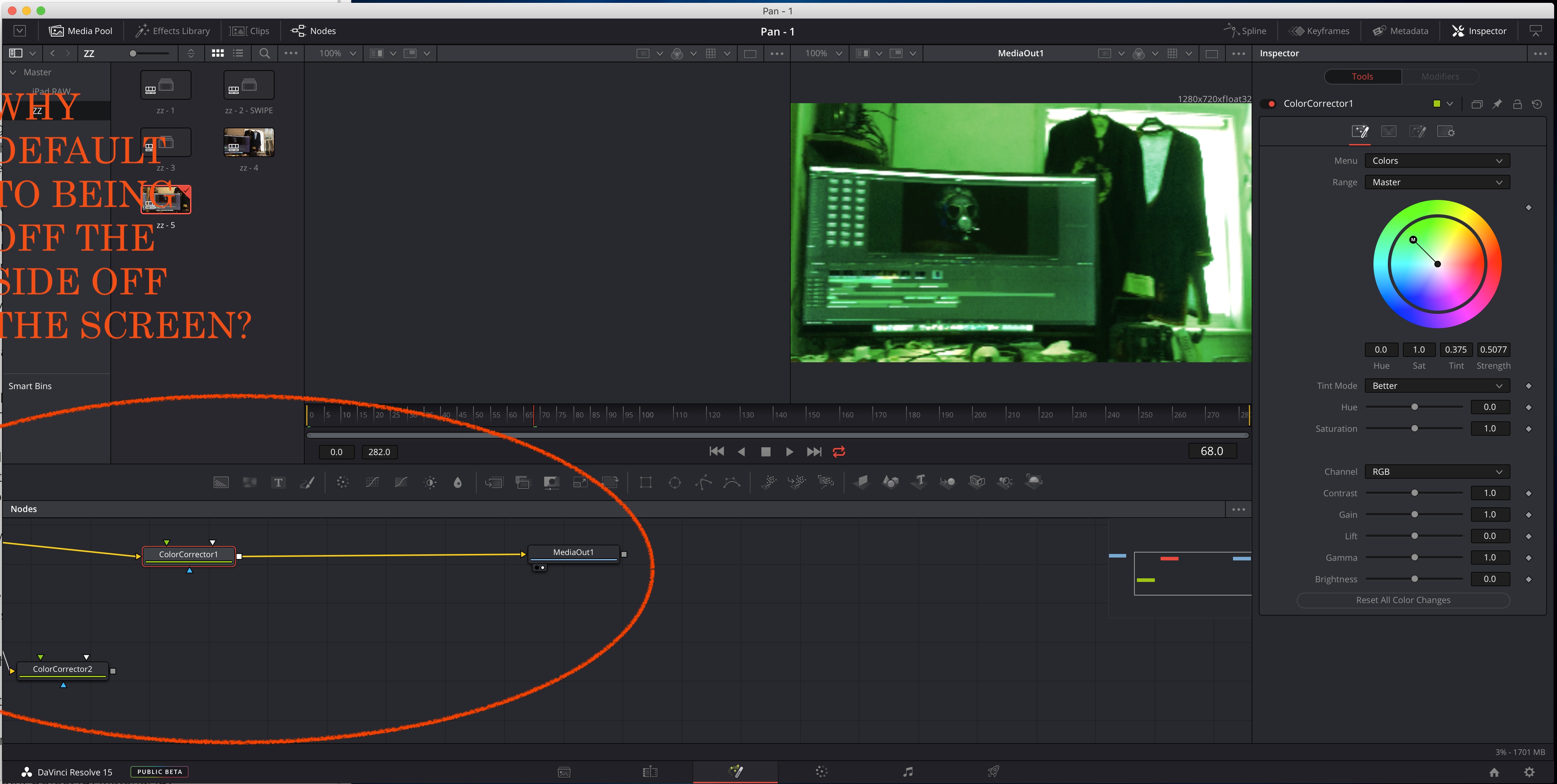Toggle Media Pool panel
The width and height of the screenshot is (1557, 784).
tap(81, 31)
